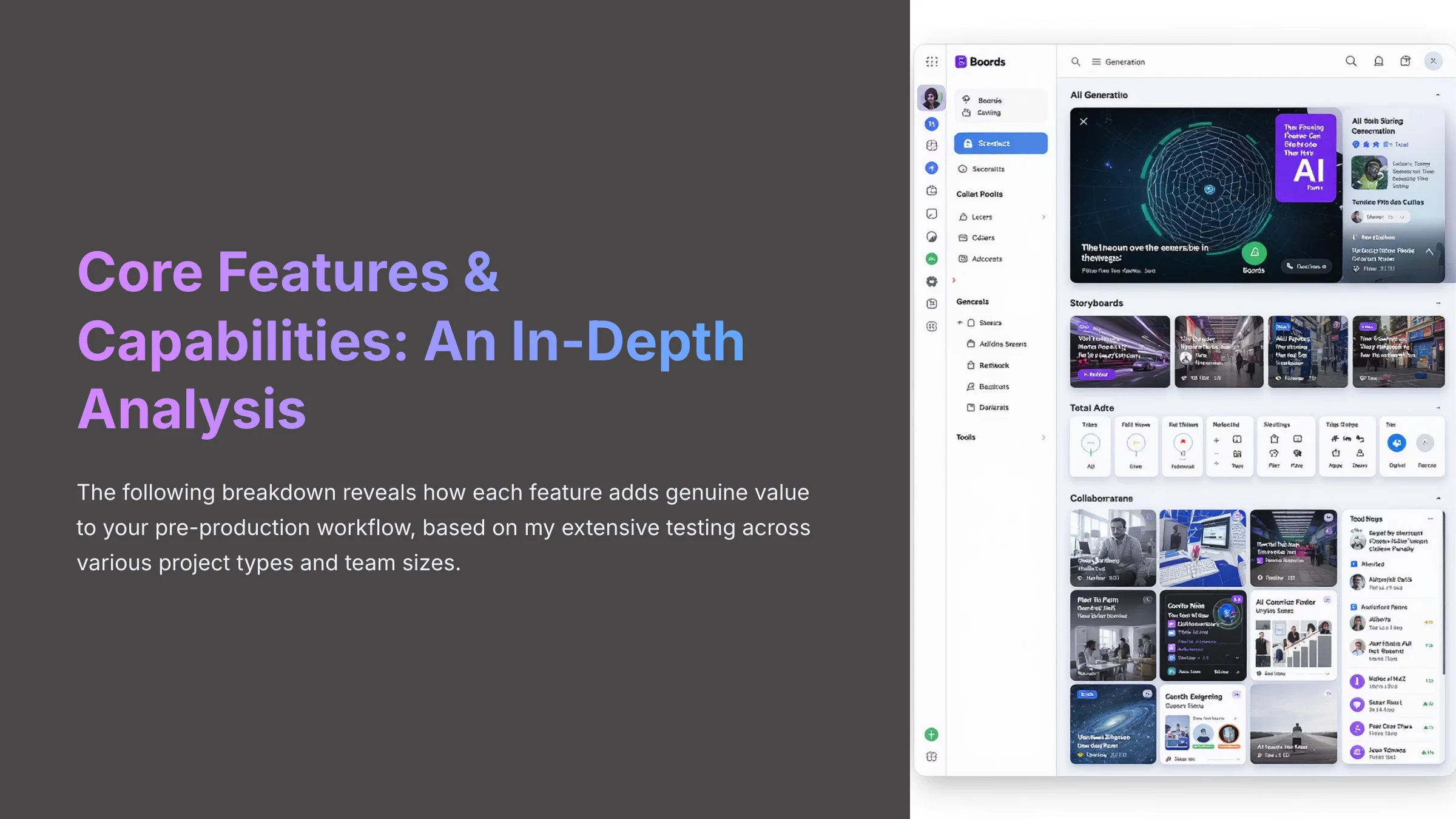Image resolution: width=1456 pixels, height=819 pixels.
Task: Click the green circle icon in the Telars card
Action: click(x=1090, y=443)
